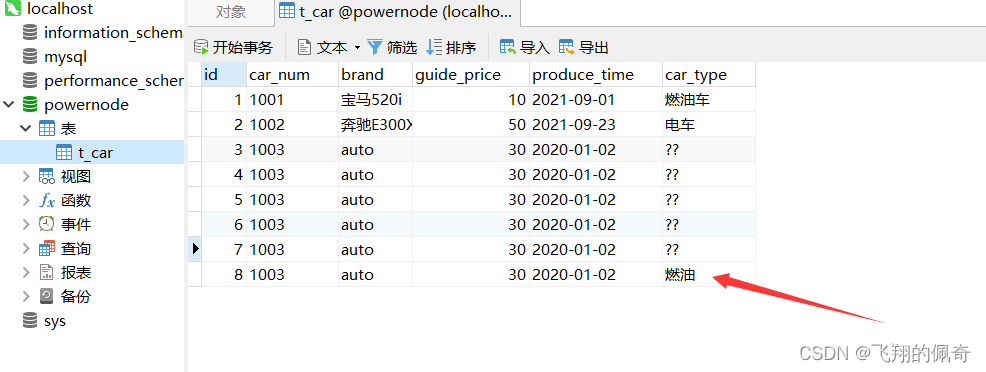Click the 事件 events clock icon
Image resolution: width=986 pixels, height=372 pixels.
[47, 224]
